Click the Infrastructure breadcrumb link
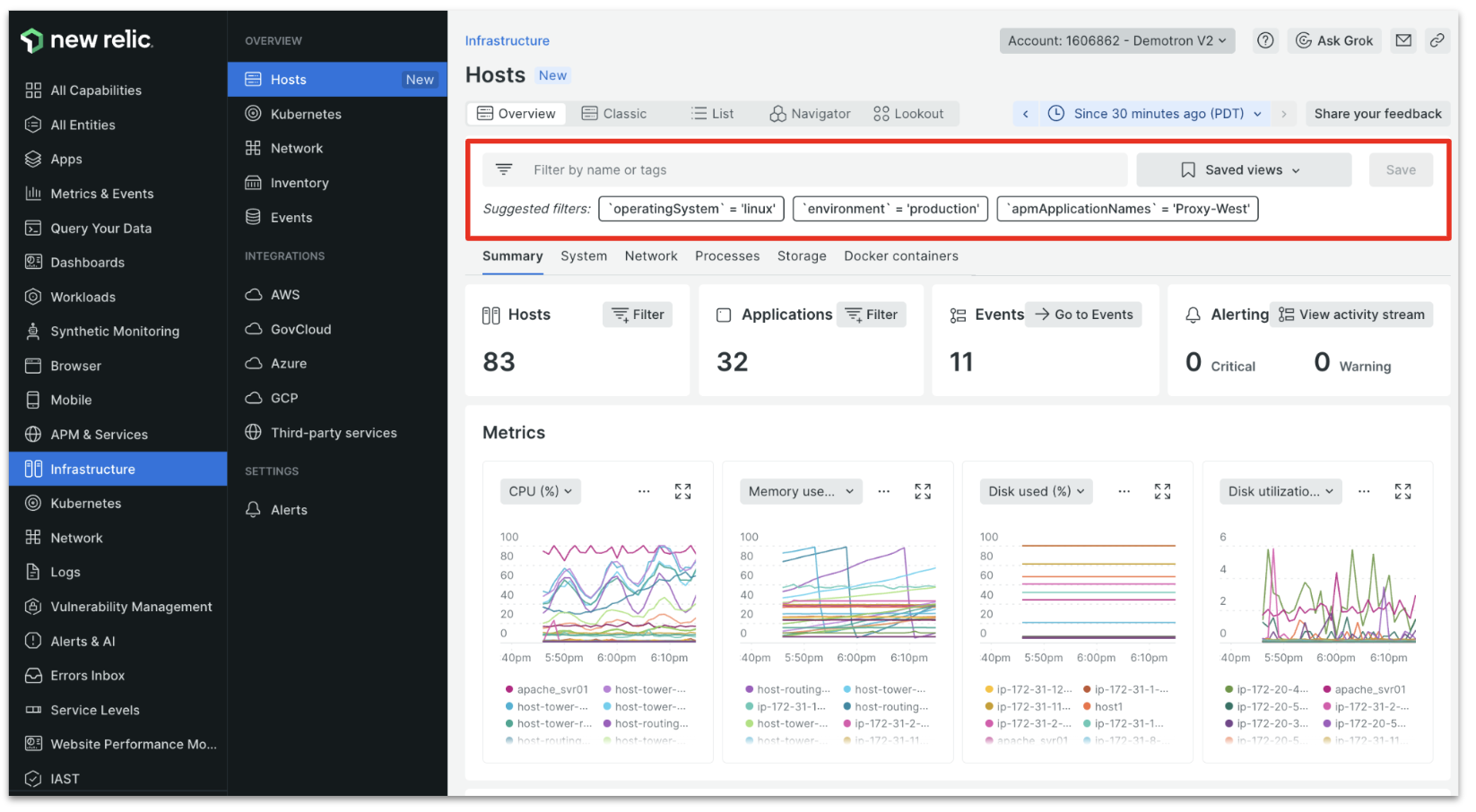Image resolution: width=1476 pixels, height=812 pixels. click(507, 40)
